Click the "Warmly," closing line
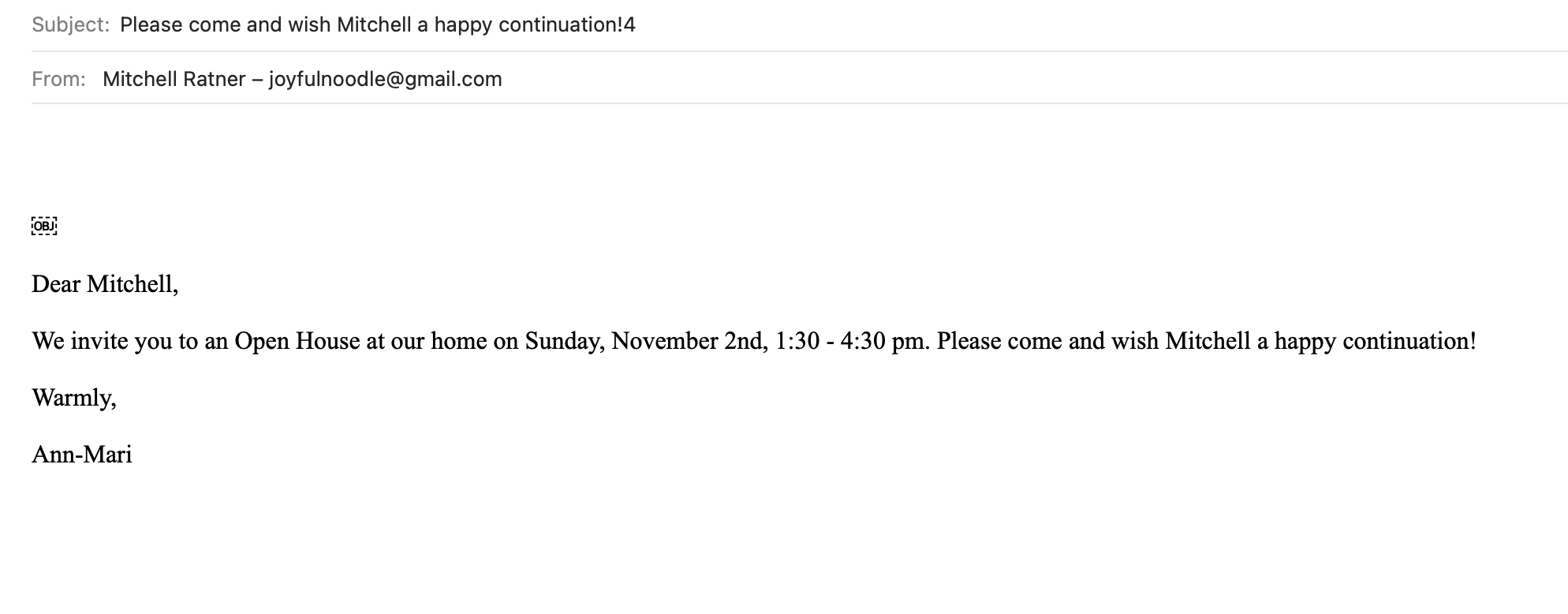The height and width of the screenshot is (614, 1568). click(x=74, y=398)
